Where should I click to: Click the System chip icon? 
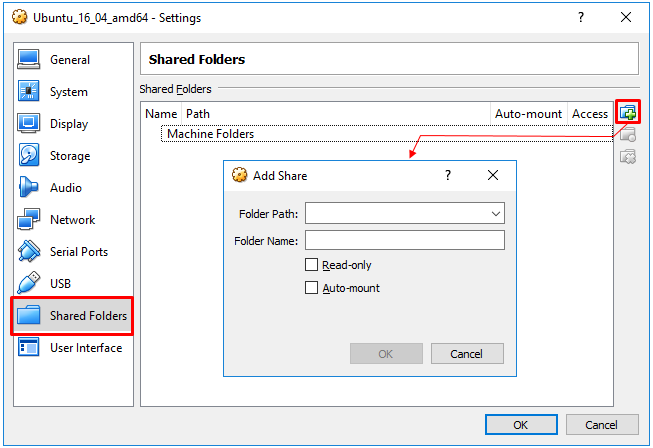click(x=28, y=91)
